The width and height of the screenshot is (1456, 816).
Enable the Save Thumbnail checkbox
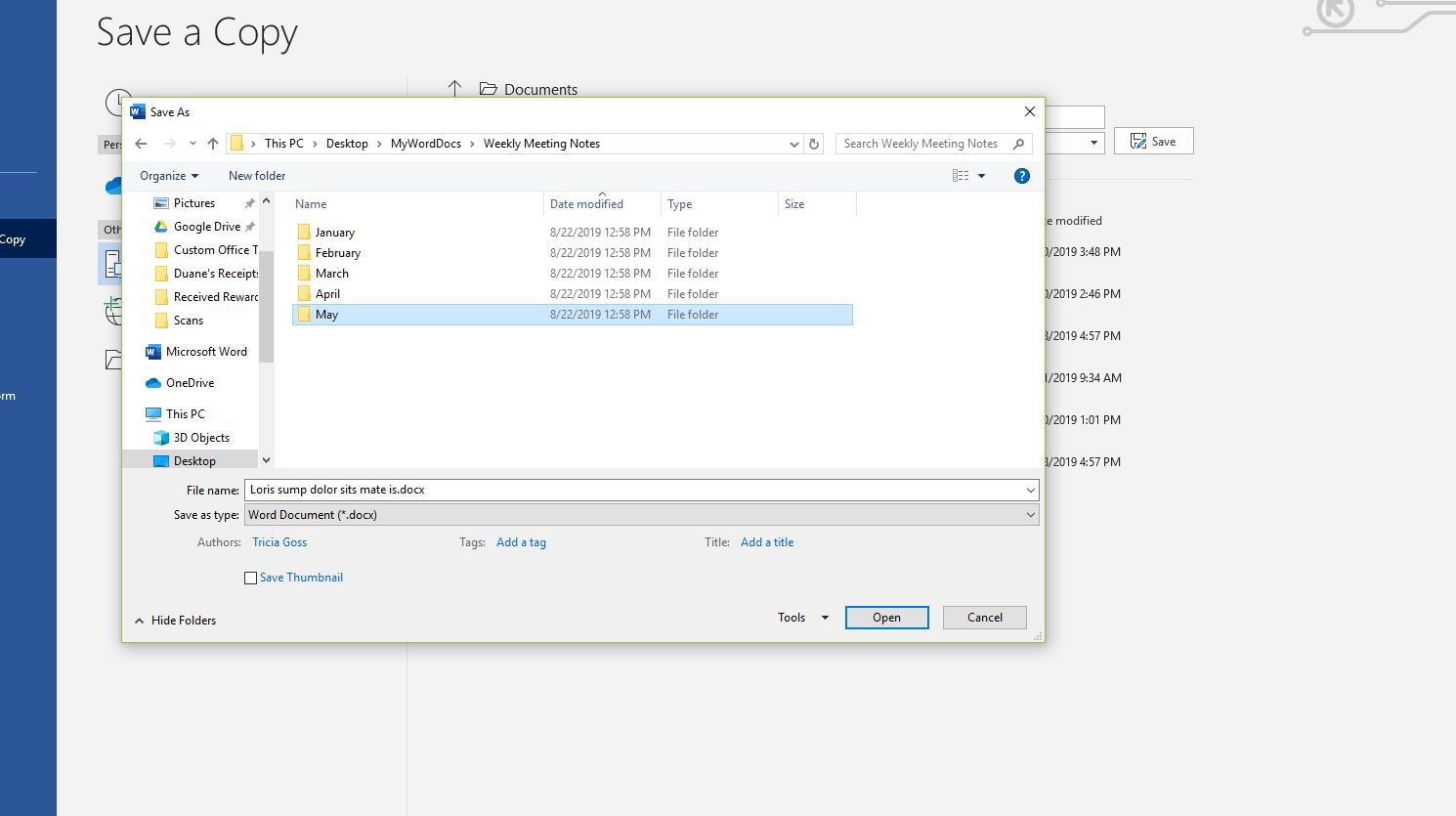(251, 578)
